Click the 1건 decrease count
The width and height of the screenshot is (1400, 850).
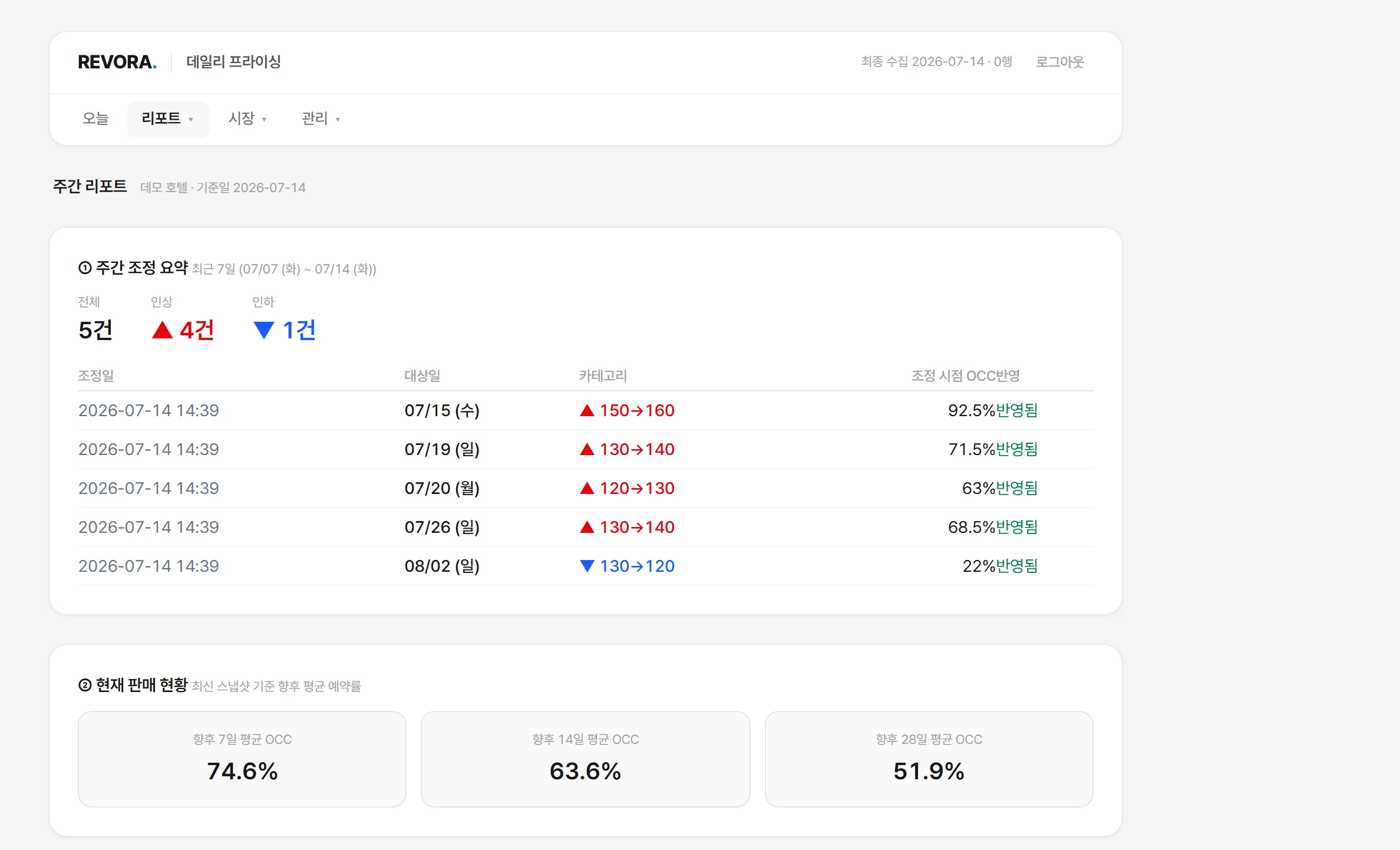[299, 330]
